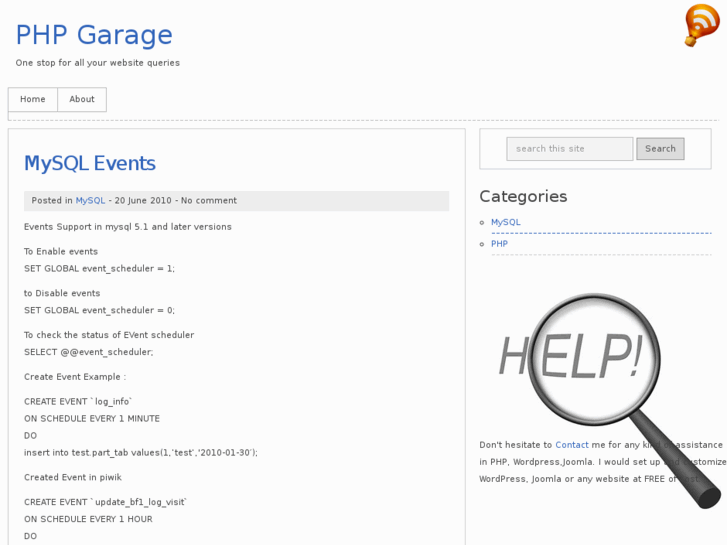Open the No comment link
The width and height of the screenshot is (727, 545).
[209, 201]
